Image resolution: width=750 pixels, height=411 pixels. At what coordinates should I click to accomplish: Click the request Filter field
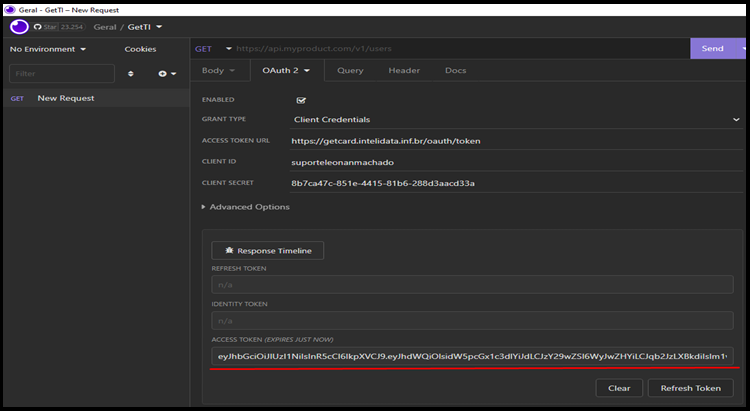pyautogui.click(x=62, y=74)
